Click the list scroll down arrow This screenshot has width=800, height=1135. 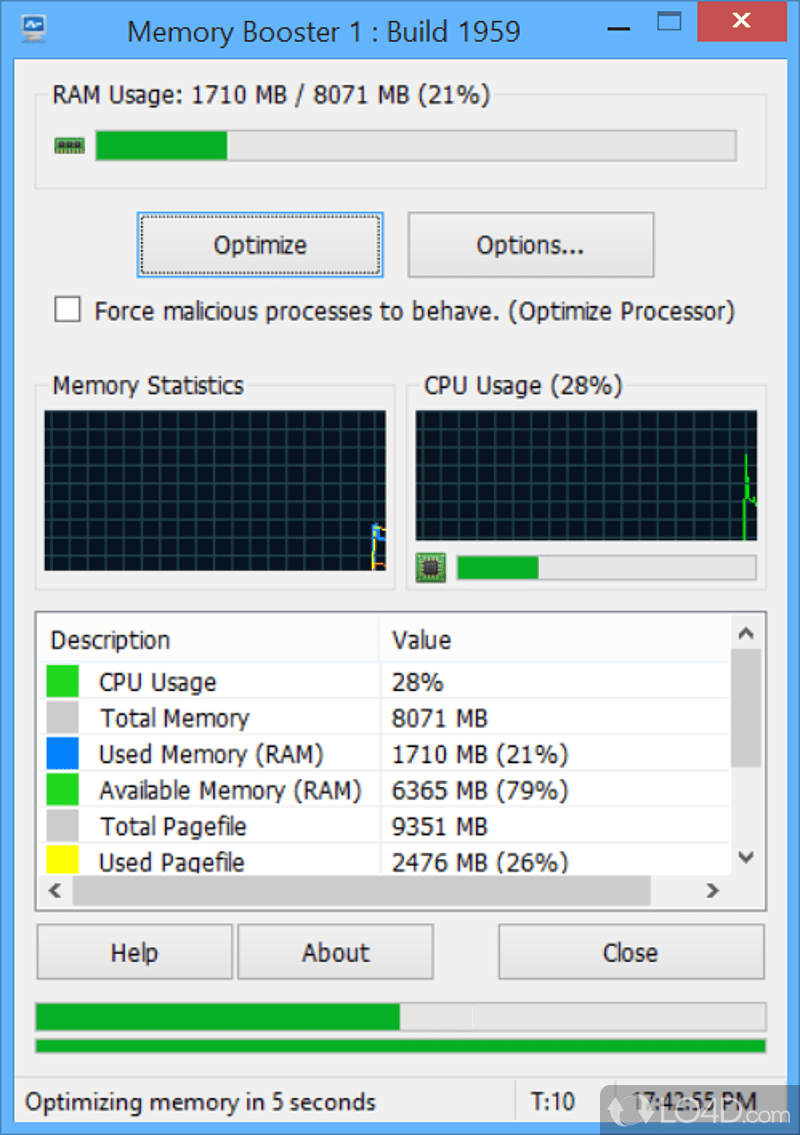[746, 858]
